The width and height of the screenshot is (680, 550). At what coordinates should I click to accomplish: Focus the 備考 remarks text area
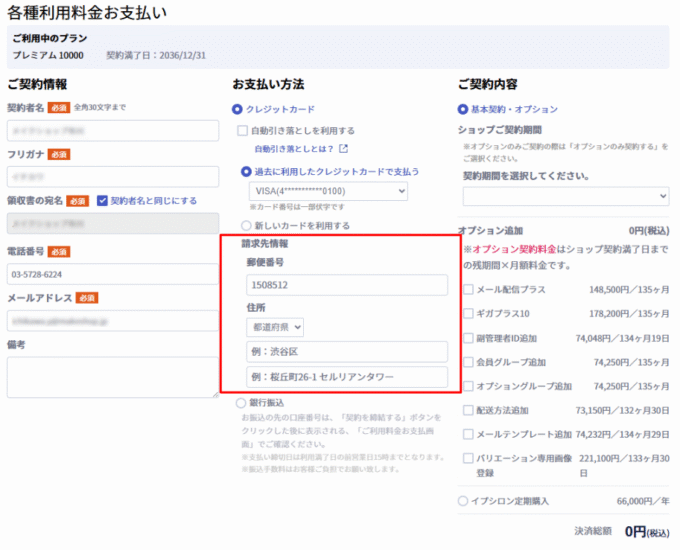coord(112,377)
